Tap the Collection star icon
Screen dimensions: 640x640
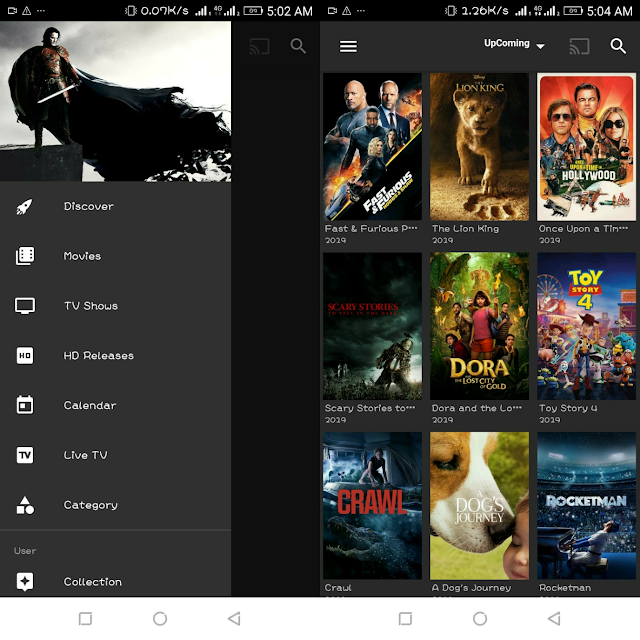point(25,582)
